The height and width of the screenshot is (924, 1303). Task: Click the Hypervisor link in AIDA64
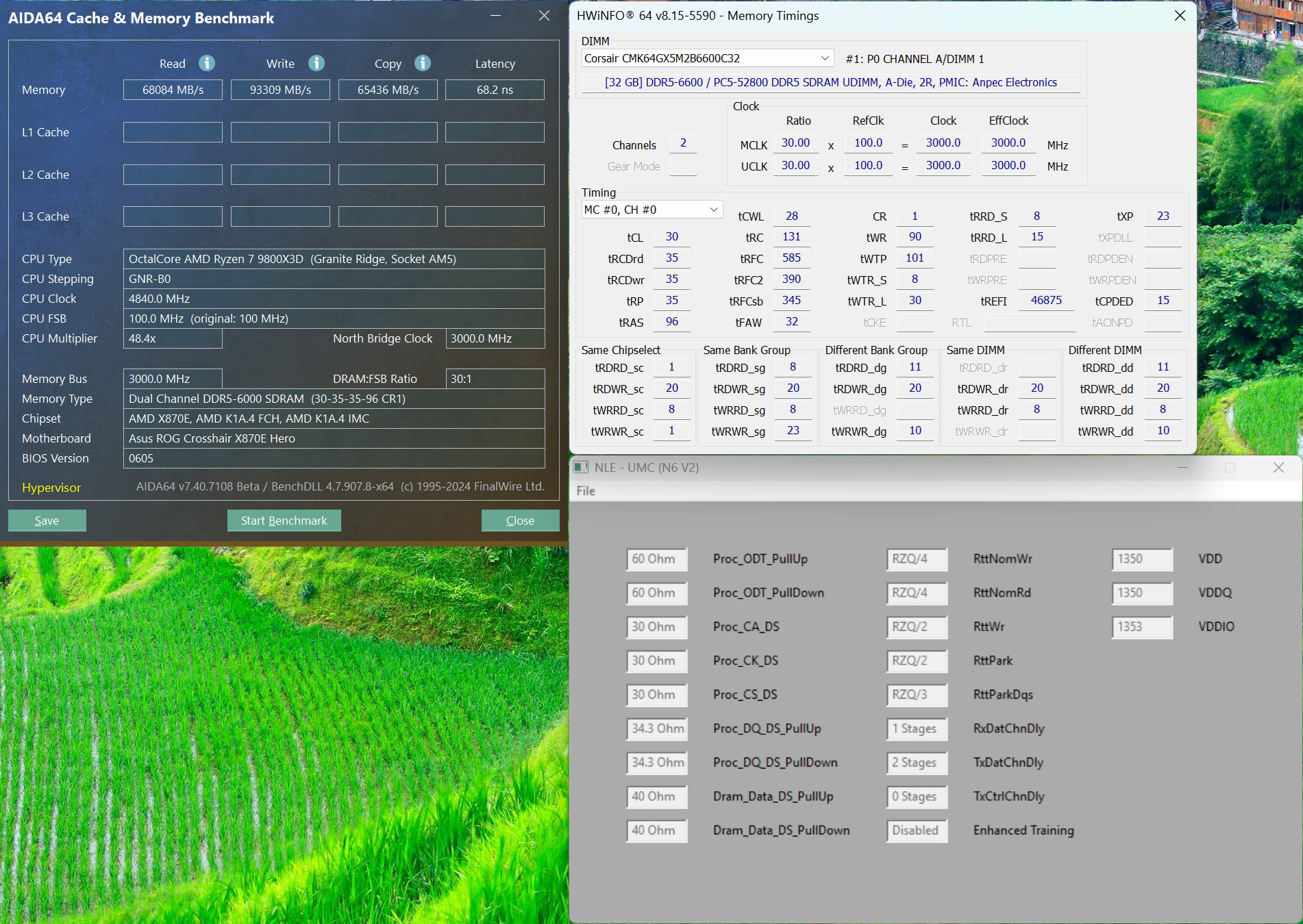[x=51, y=488]
